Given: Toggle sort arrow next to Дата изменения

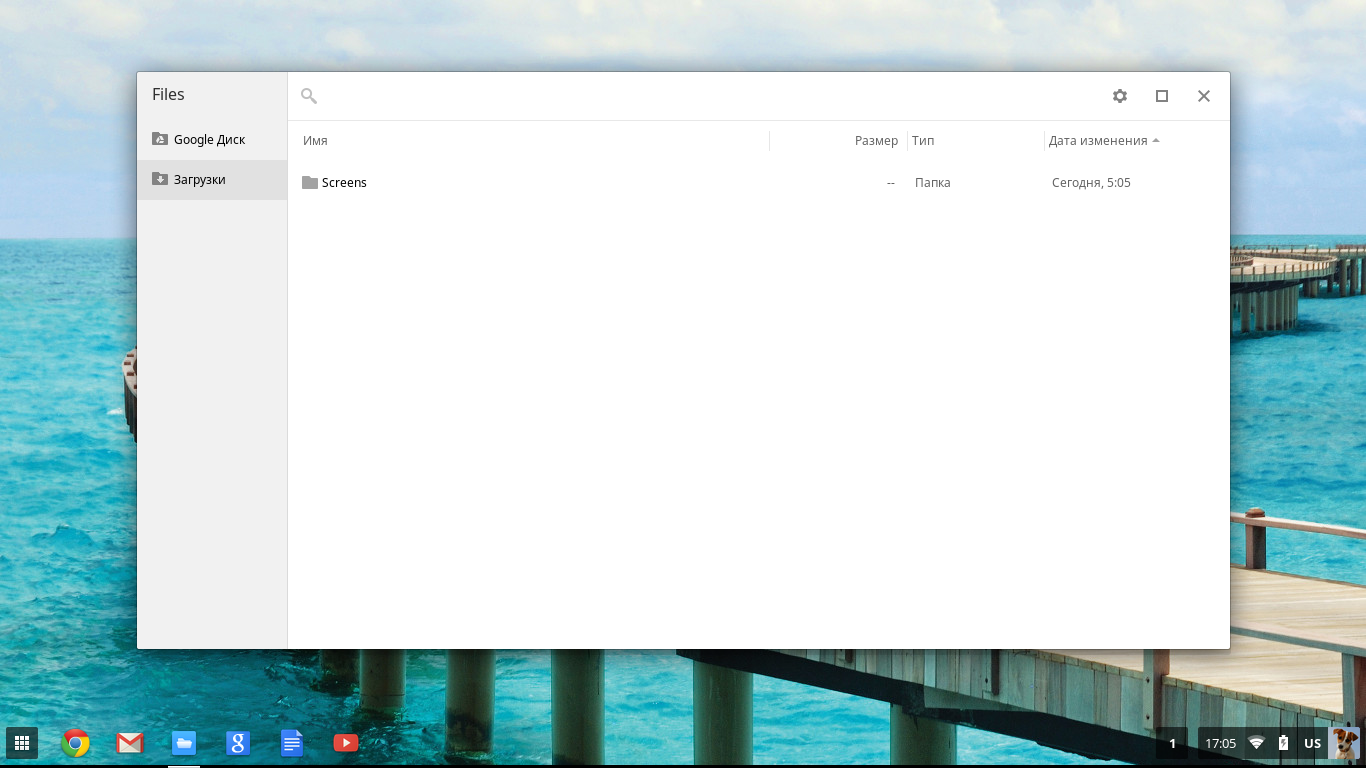Looking at the screenshot, I should pos(1156,141).
